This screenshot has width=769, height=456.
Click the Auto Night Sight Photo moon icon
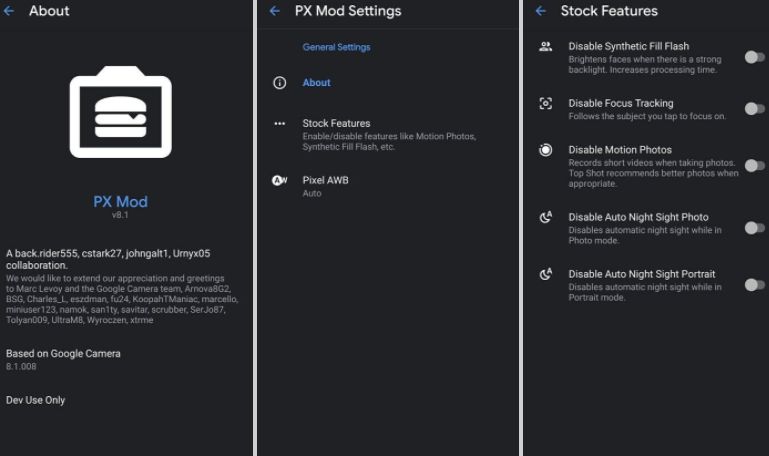tap(545, 217)
